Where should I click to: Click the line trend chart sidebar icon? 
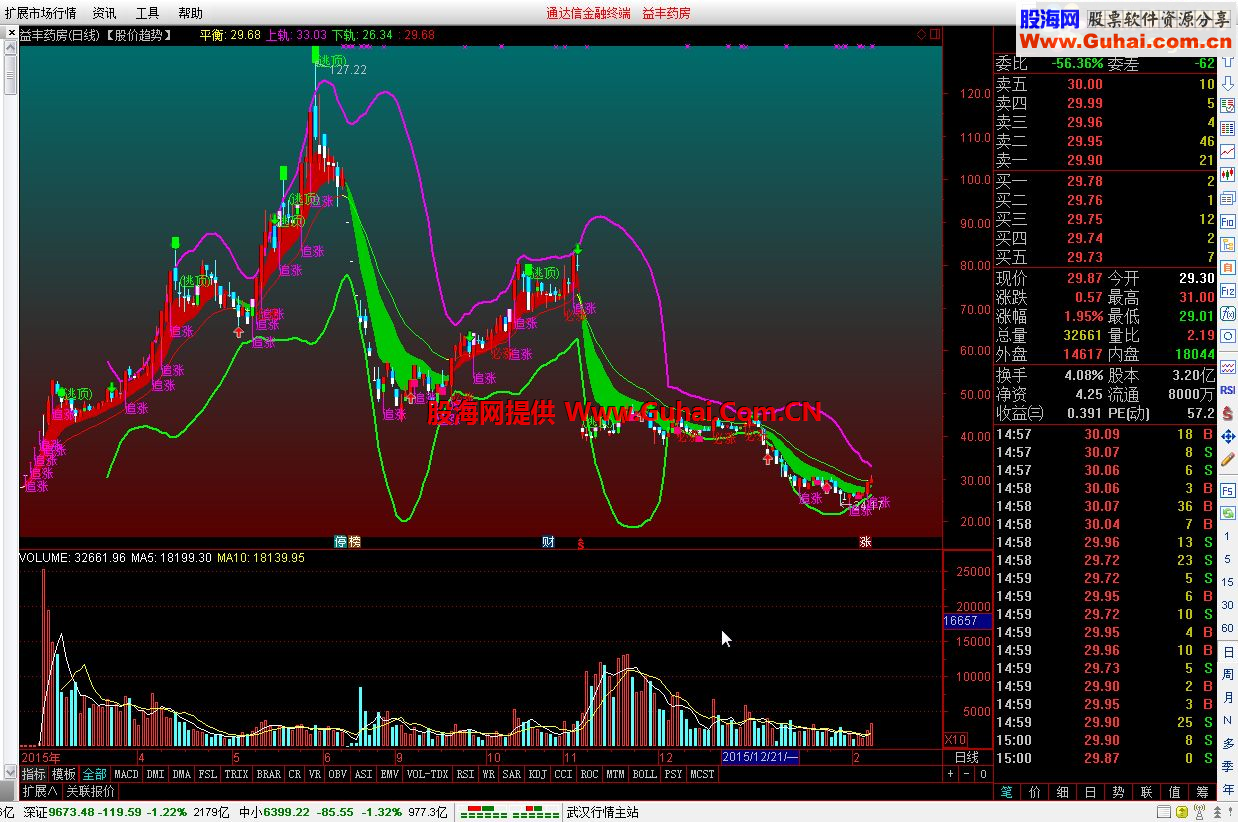click(x=1227, y=153)
